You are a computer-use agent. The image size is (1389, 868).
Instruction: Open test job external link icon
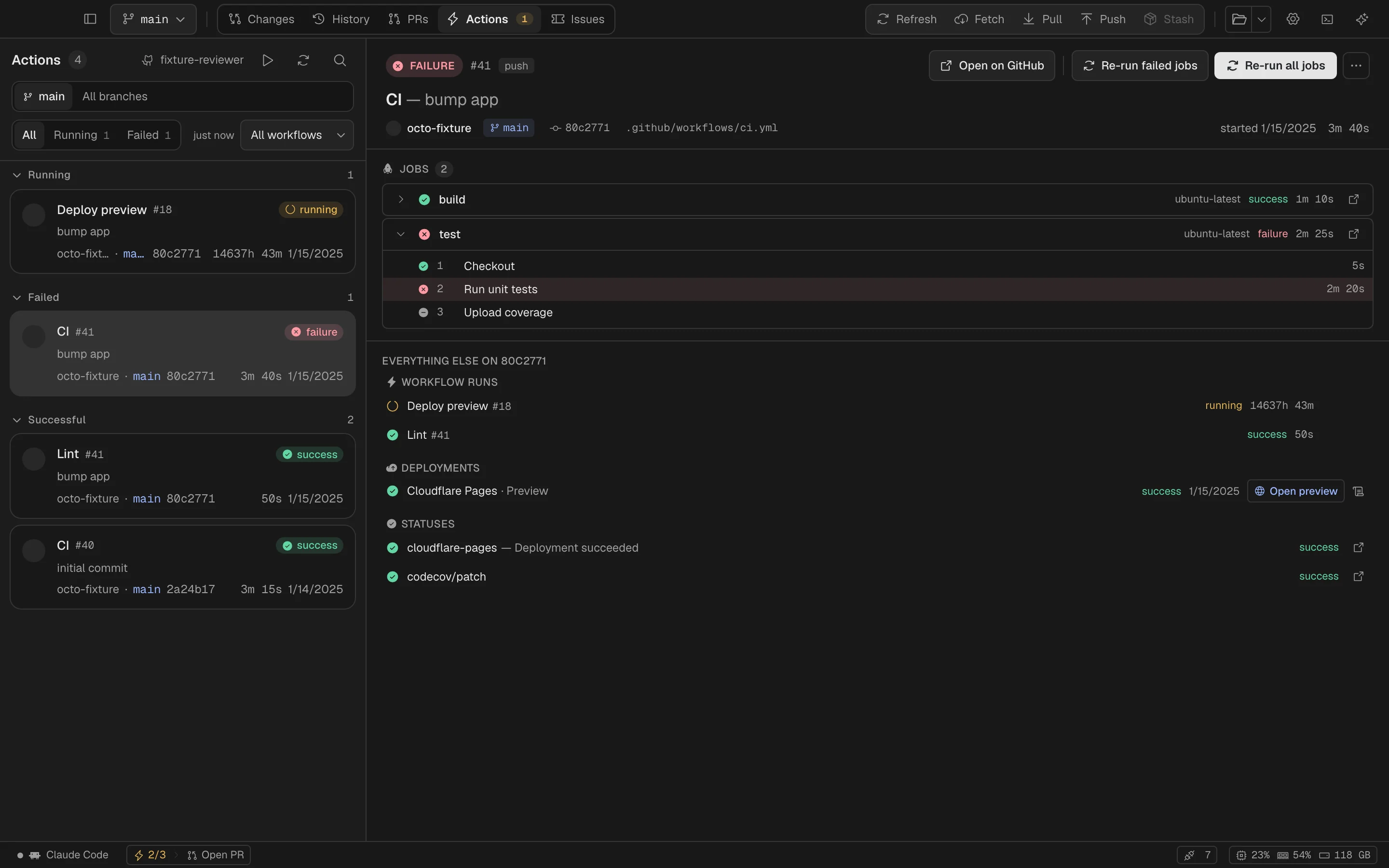pos(1353,234)
